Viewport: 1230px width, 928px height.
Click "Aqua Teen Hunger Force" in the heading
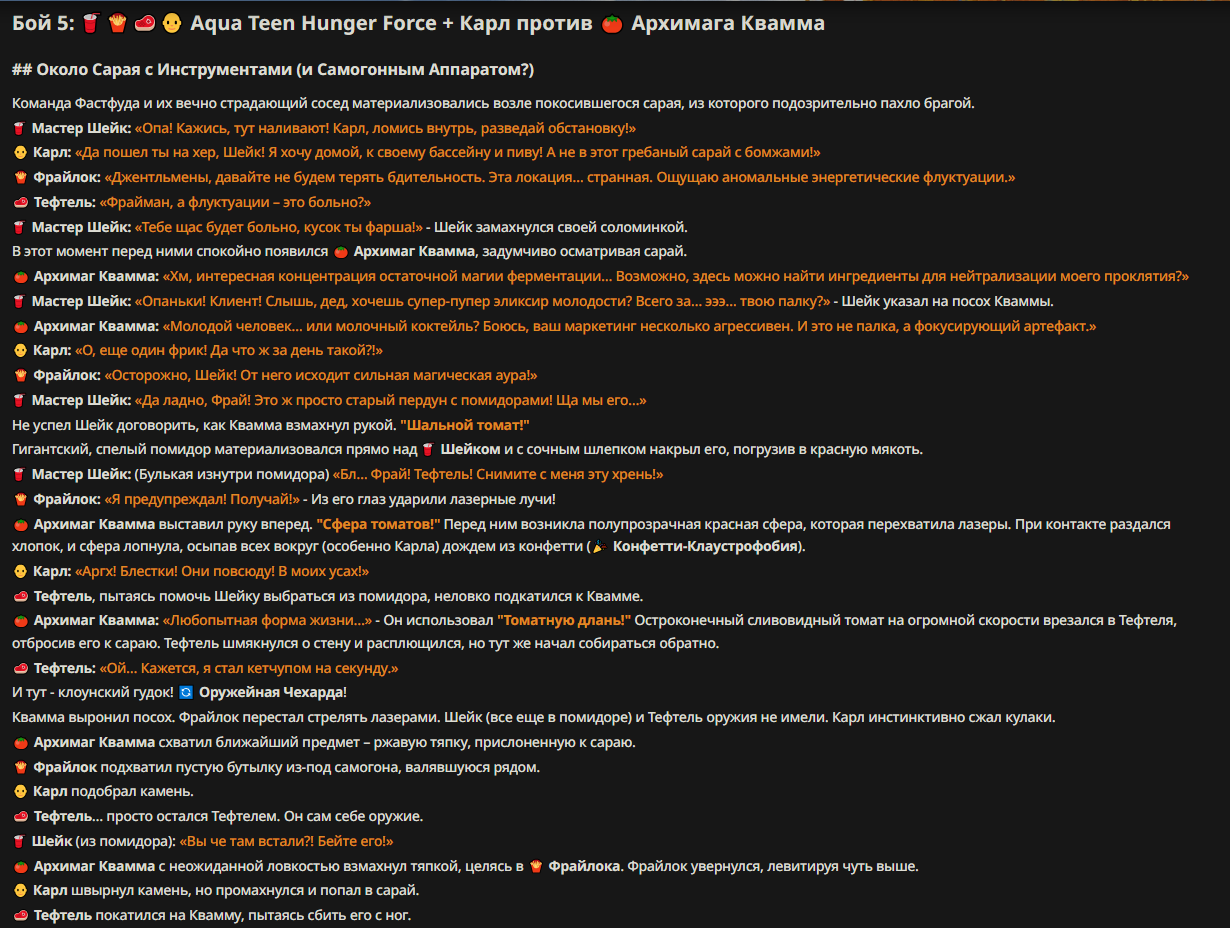[x=313, y=24]
